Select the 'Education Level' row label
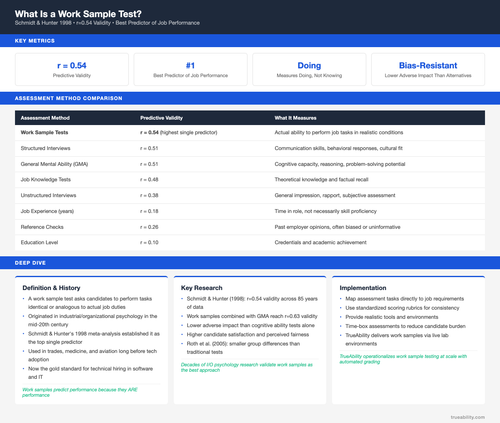The image size is (500, 423). [x=39, y=243]
